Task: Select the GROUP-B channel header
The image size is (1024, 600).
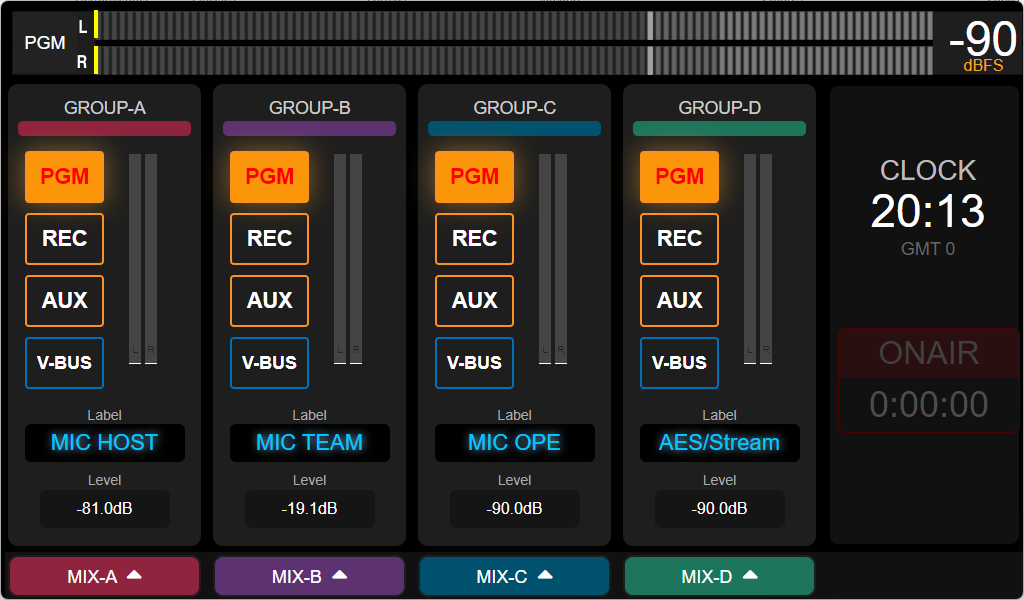Action: coord(309,107)
